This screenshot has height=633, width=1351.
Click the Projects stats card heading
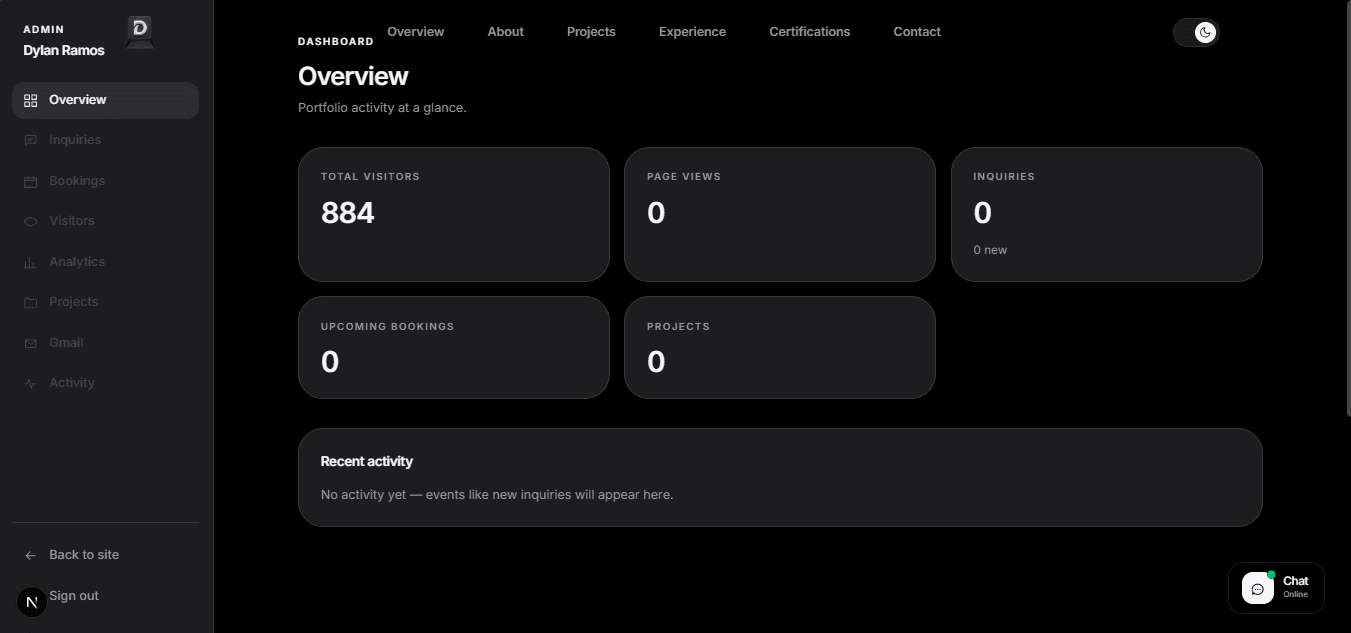pos(678,327)
